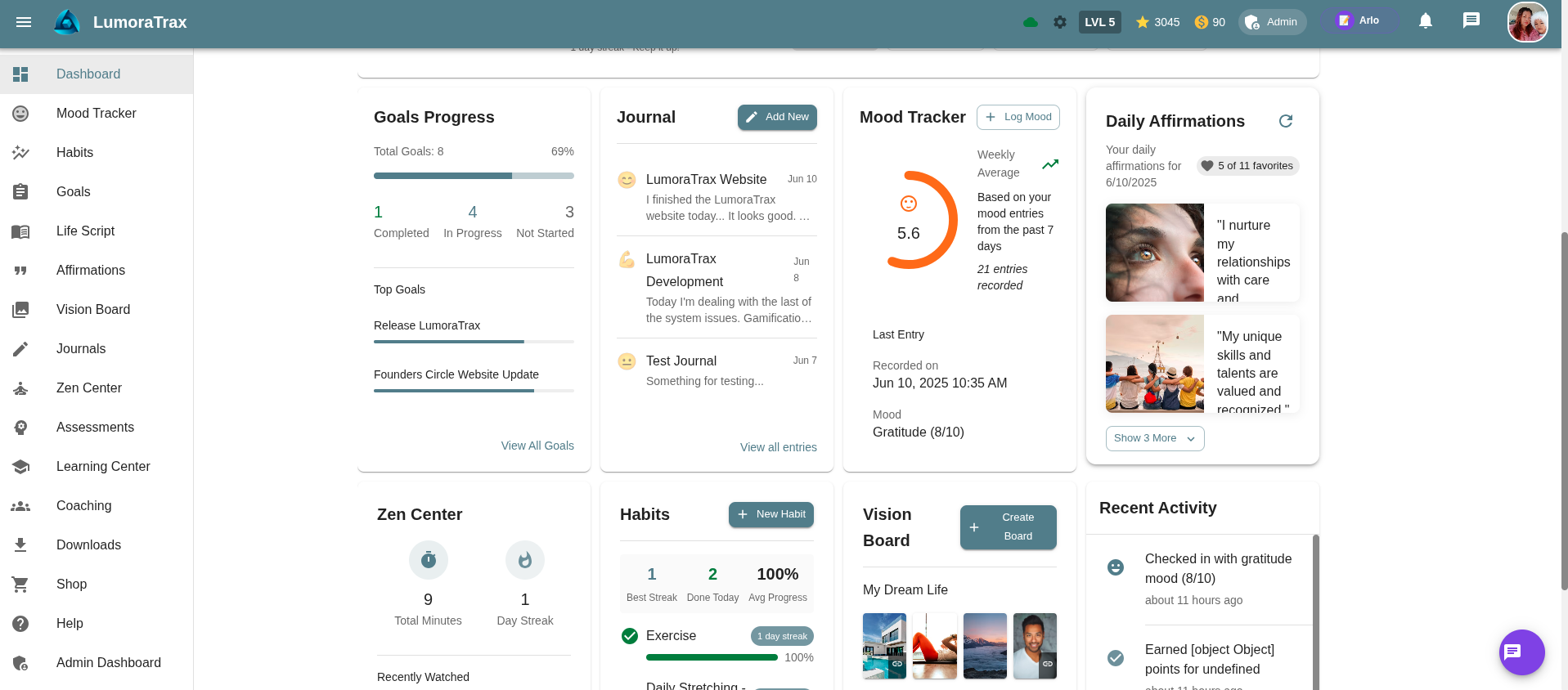
Task: Open the hamburger navigation menu
Action: [x=24, y=22]
